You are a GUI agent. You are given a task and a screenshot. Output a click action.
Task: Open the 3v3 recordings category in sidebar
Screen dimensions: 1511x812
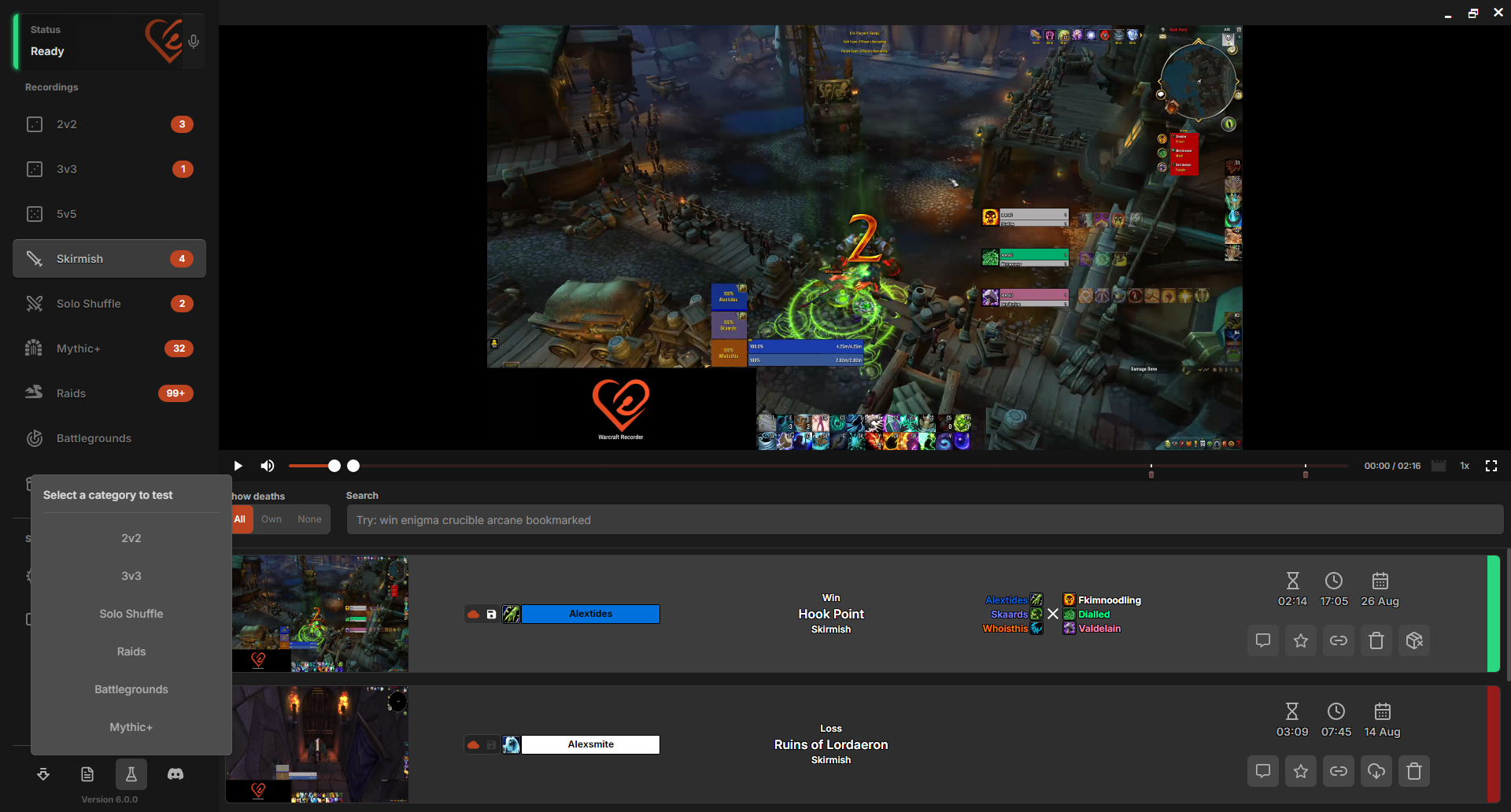tap(109, 169)
